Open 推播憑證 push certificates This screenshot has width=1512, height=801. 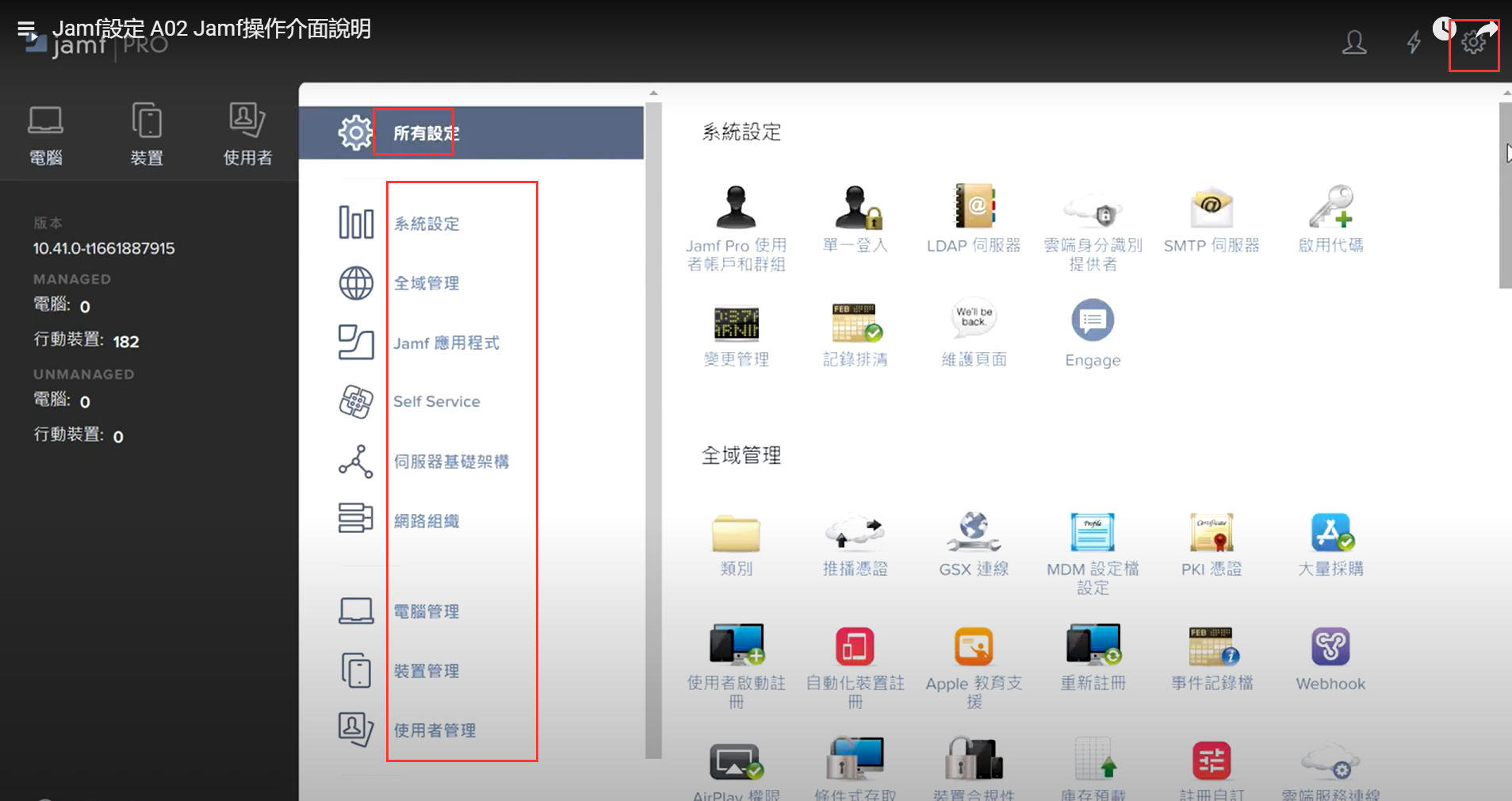pyautogui.click(x=855, y=544)
